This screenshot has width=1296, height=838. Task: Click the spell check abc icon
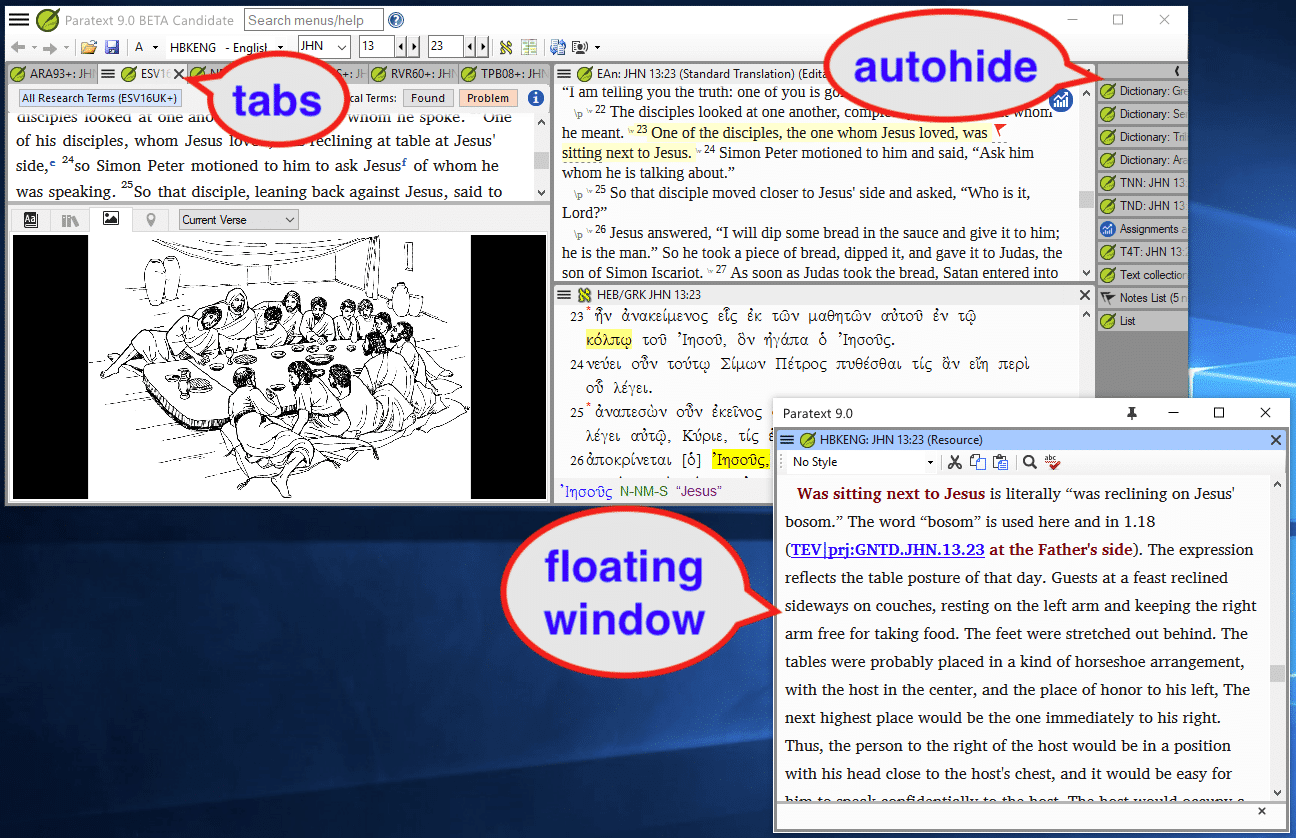pyautogui.click(x=1052, y=462)
